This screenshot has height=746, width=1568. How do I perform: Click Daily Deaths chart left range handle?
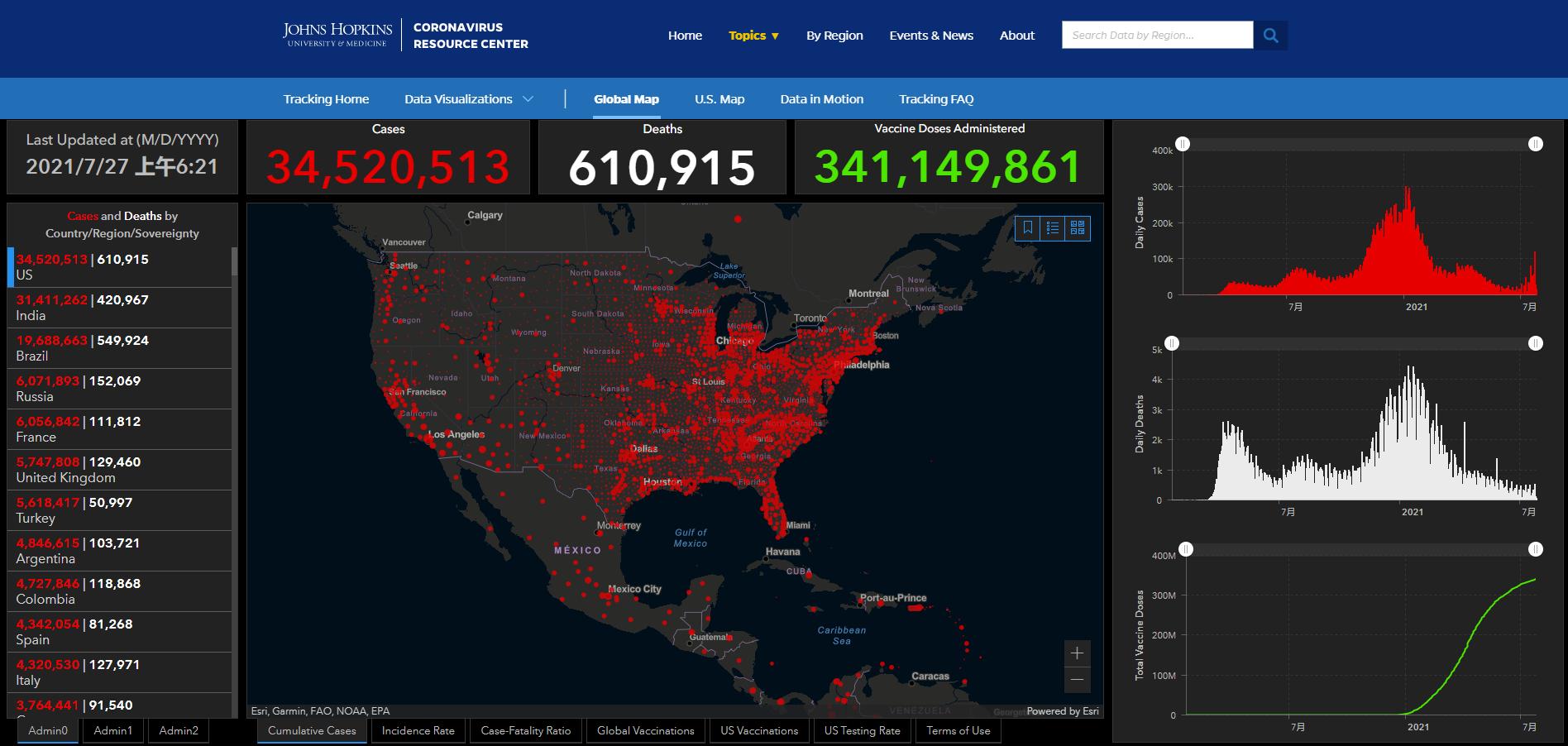click(x=1172, y=343)
